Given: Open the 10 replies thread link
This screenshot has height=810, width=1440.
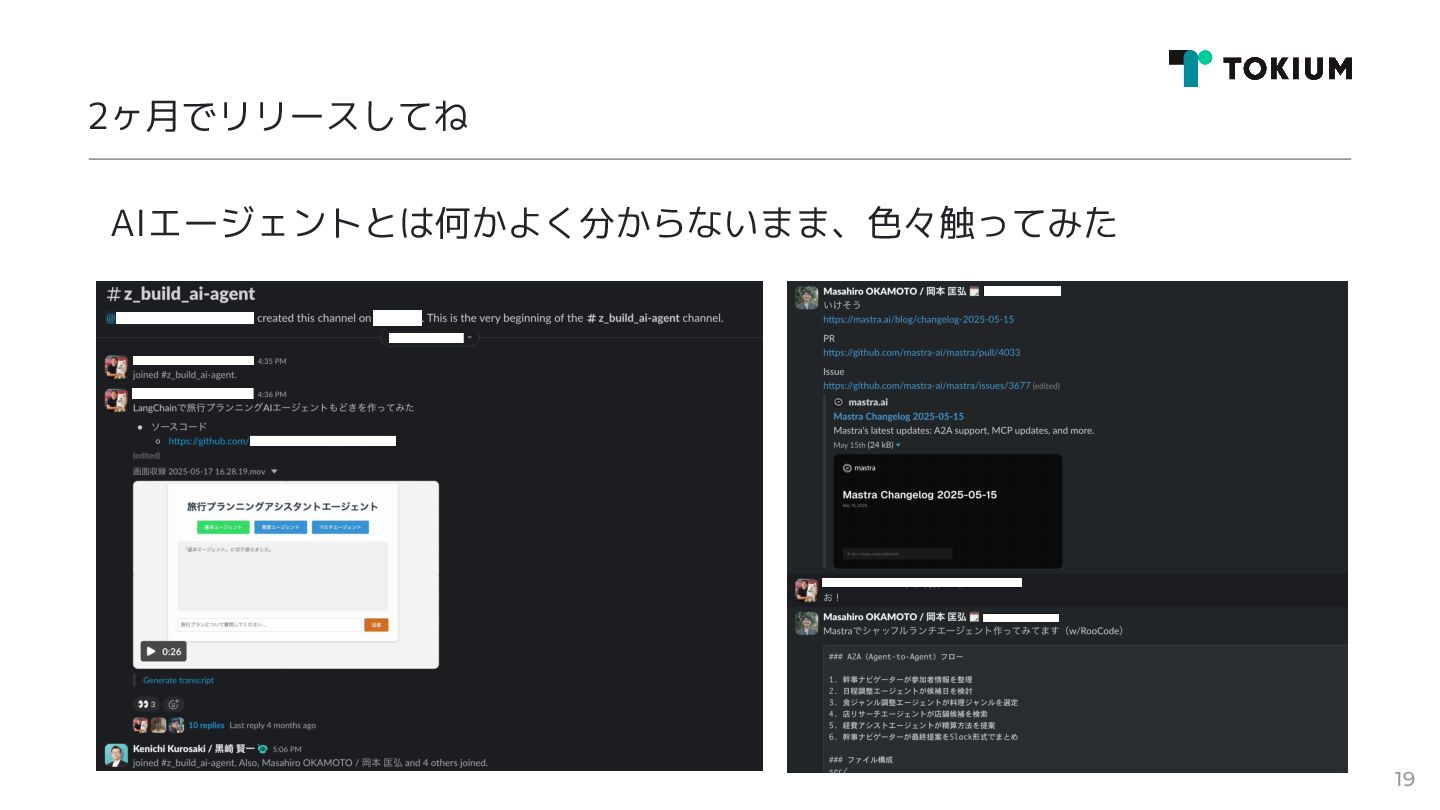Looking at the screenshot, I should pyautogui.click(x=206, y=725).
